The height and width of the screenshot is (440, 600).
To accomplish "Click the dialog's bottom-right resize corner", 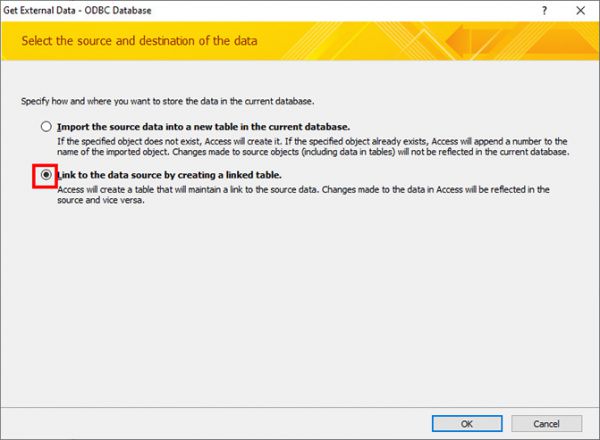I will point(595,435).
